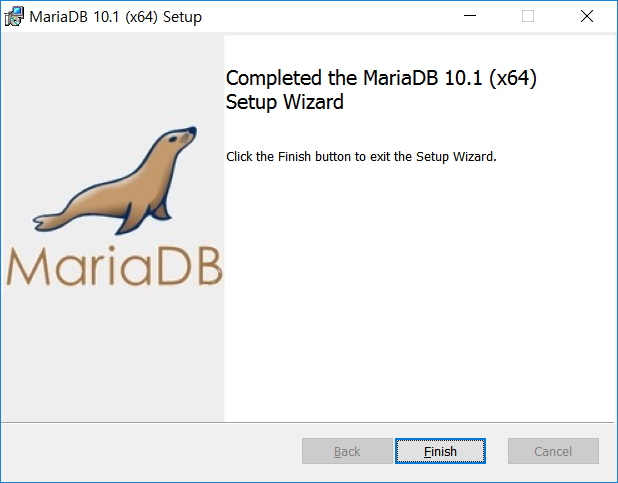Click gray banner area below the MariaDB wordmark
The height and width of the screenshot is (483, 618).
click(x=112, y=355)
